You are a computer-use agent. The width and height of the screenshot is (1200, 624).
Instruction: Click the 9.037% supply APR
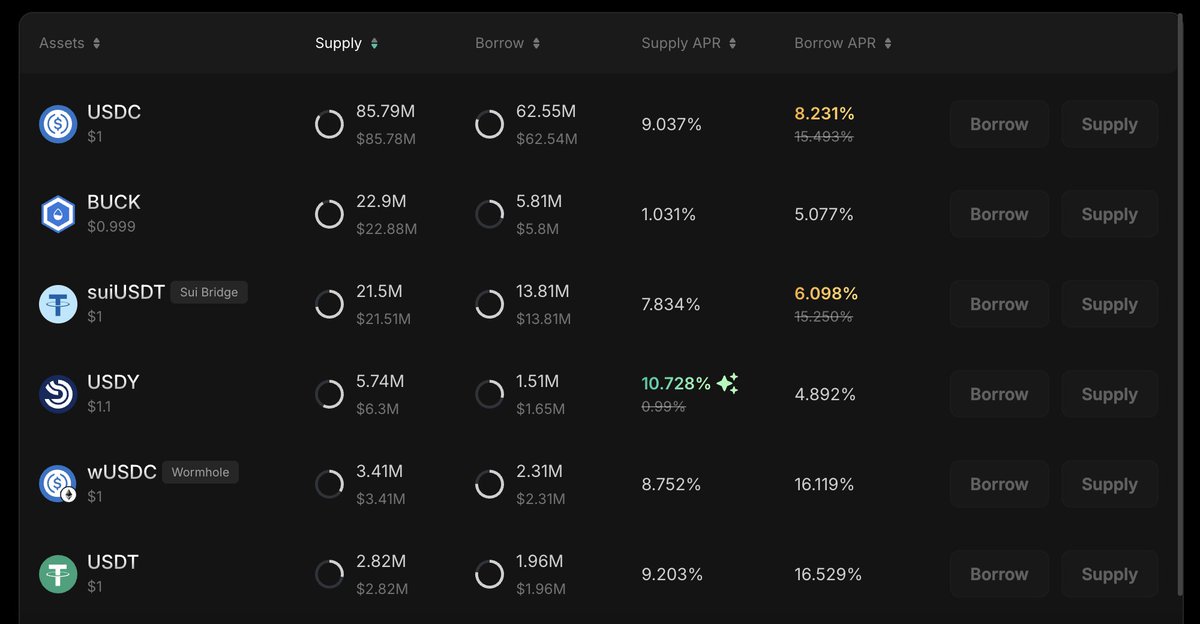pyautogui.click(x=671, y=124)
